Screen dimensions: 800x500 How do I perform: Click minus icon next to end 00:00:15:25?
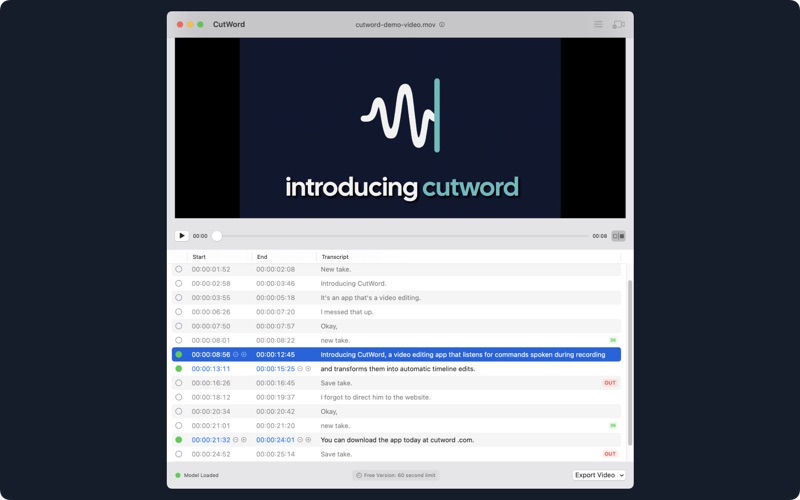(x=300, y=368)
